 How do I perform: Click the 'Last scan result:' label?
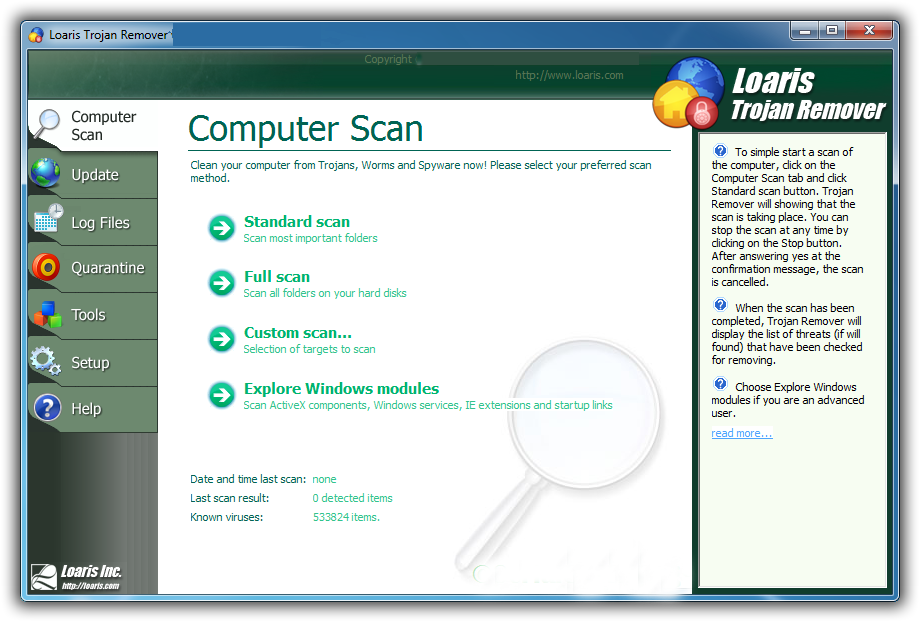click(x=229, y=498)
